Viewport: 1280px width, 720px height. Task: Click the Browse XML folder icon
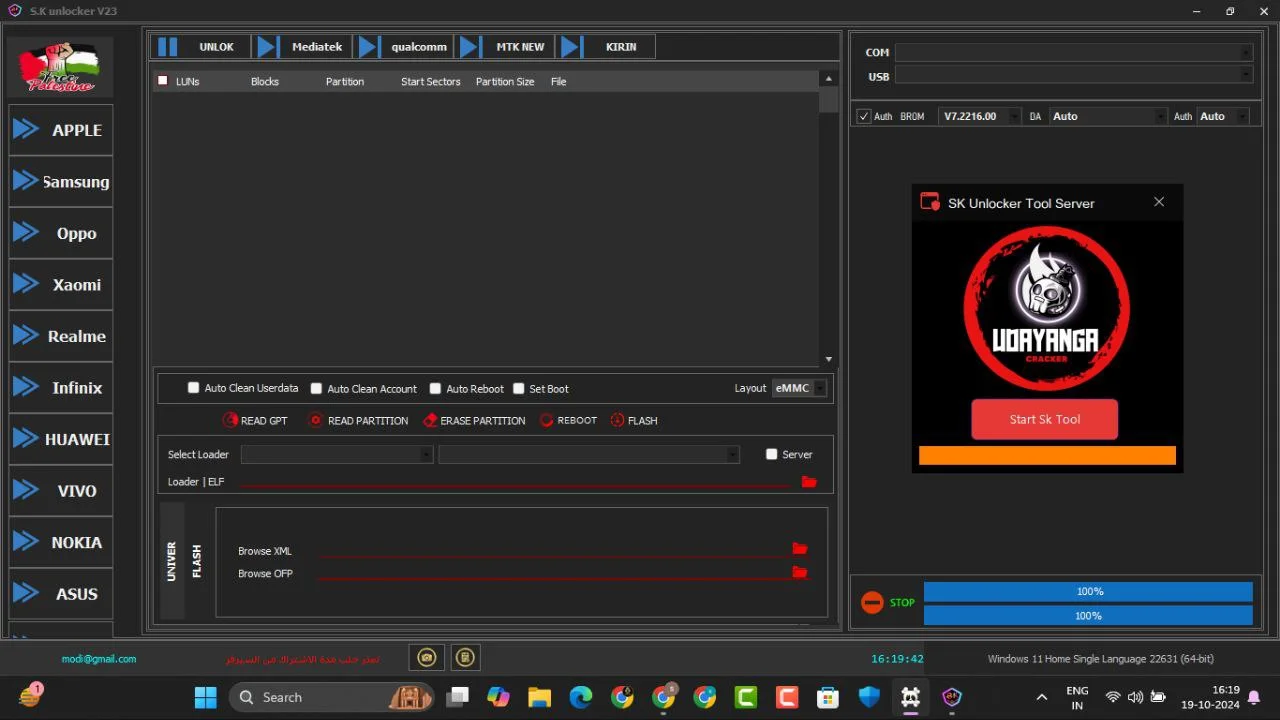(x=800, y=549)
